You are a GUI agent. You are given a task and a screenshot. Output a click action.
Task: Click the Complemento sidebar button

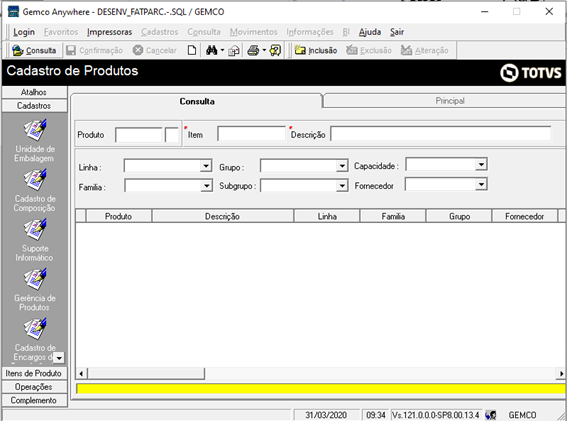tap(34, 400)
